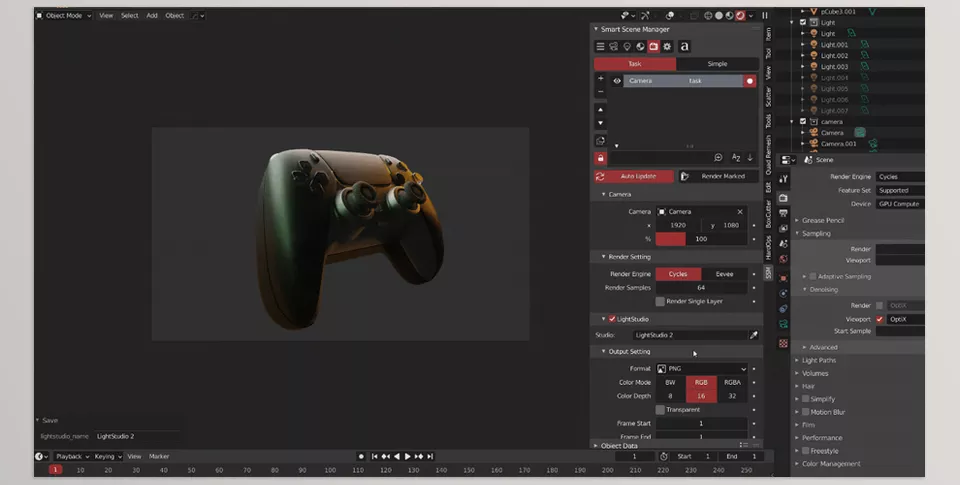
Task: Open the Select menu
Action: click(x=129, y=15)
